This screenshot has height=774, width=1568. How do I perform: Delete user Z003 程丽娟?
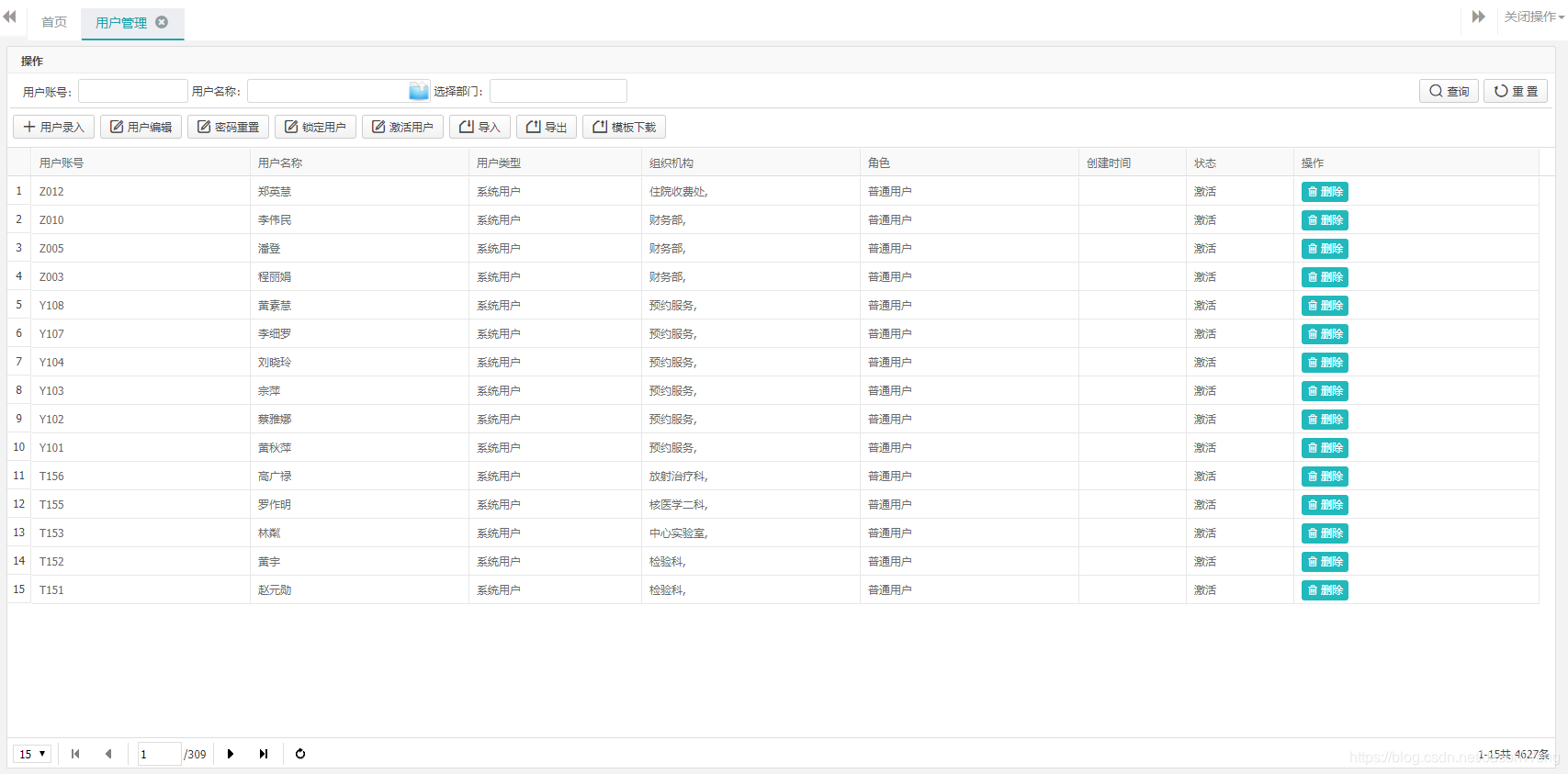click(1325, 277)
